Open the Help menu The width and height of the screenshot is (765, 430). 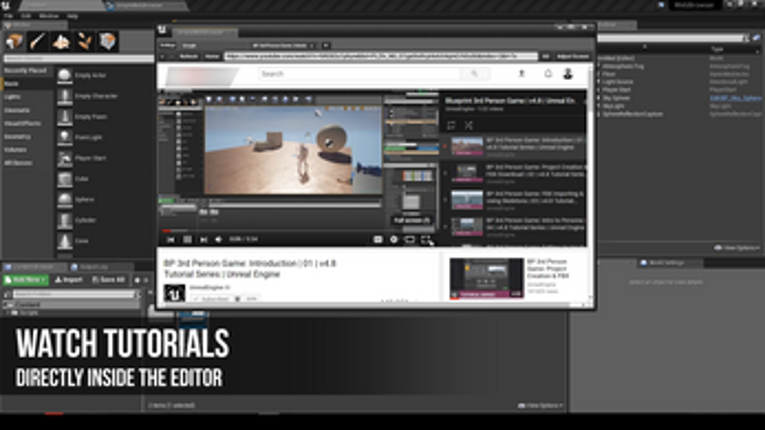click(72, 16)
